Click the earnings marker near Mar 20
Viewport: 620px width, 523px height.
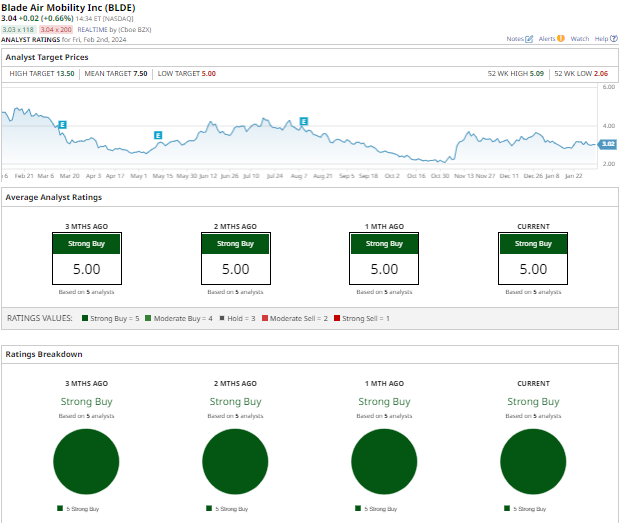(x=63, y=124)
